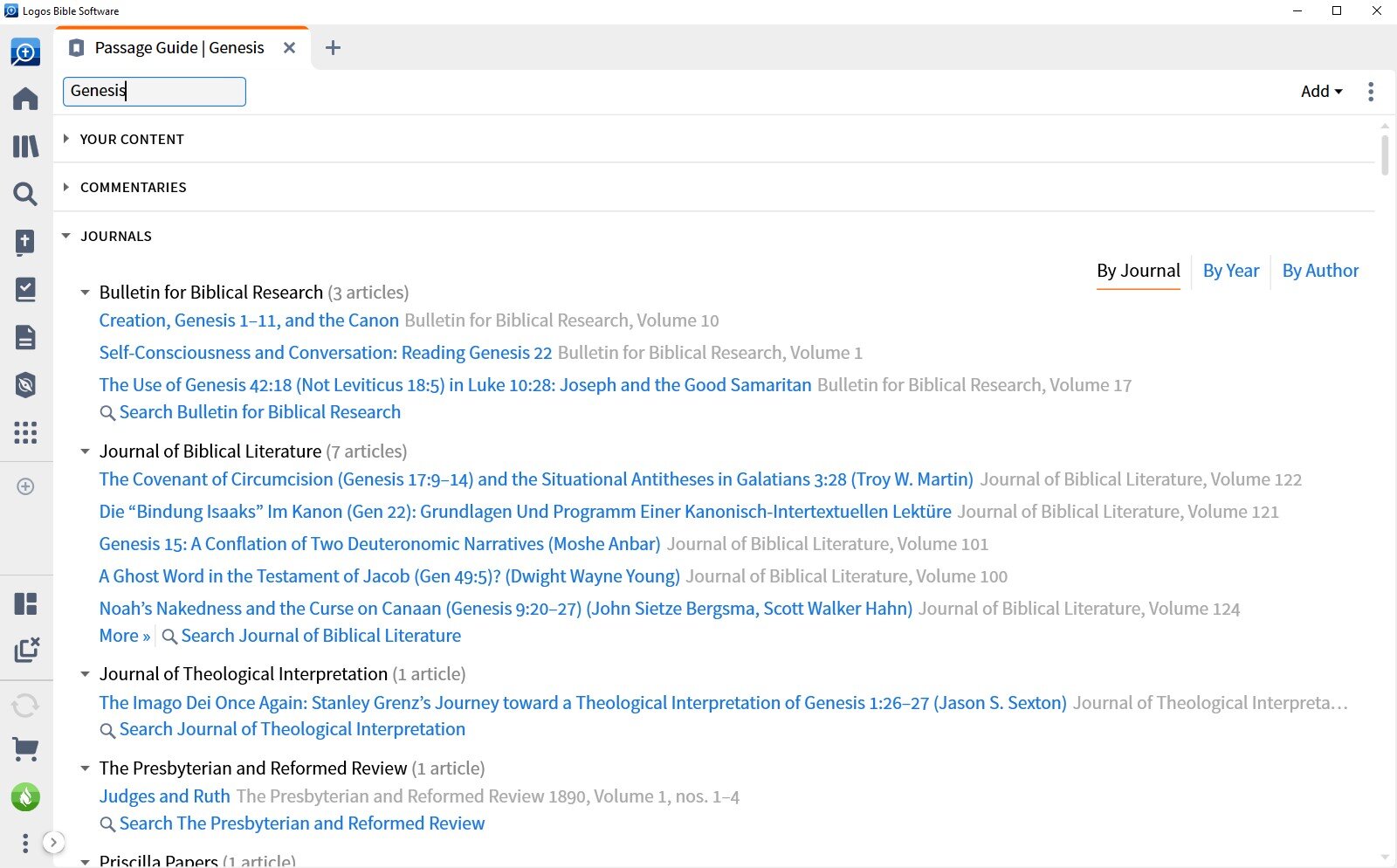Collapse the Priscilla Papers group
This screenshot has height=868, width=1397.
click(85, 861)
